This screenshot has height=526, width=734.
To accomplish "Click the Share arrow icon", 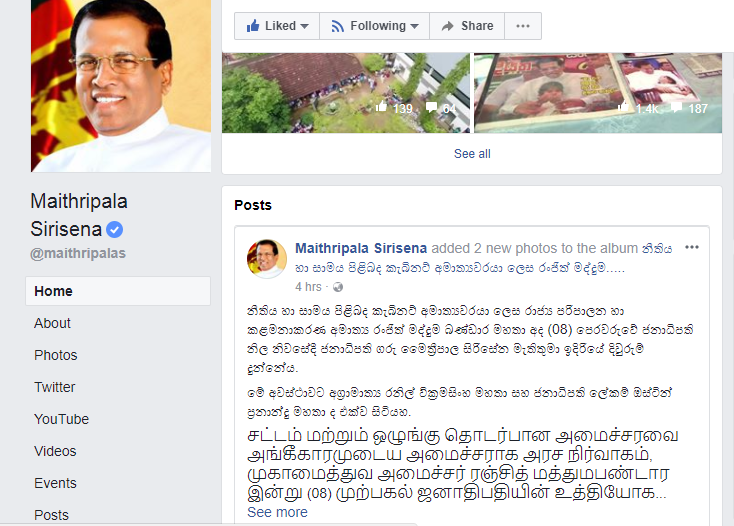I will tap(448, 26).
